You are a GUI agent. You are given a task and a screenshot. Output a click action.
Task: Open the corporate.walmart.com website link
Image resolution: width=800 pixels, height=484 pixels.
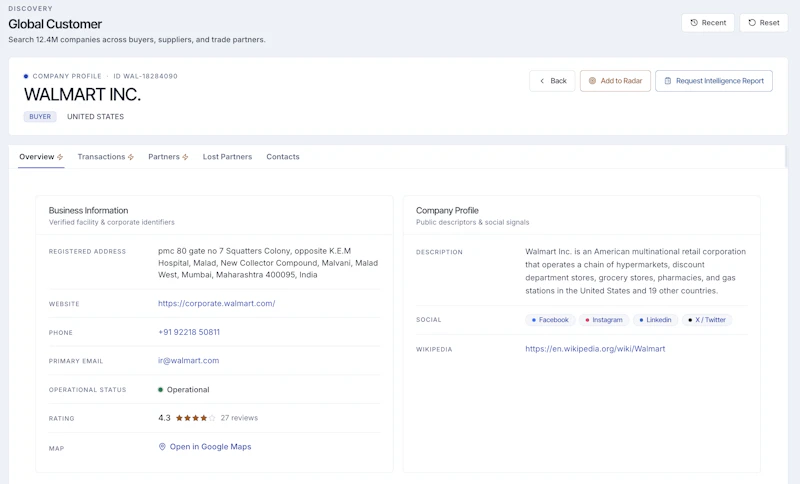click(216, 303)
